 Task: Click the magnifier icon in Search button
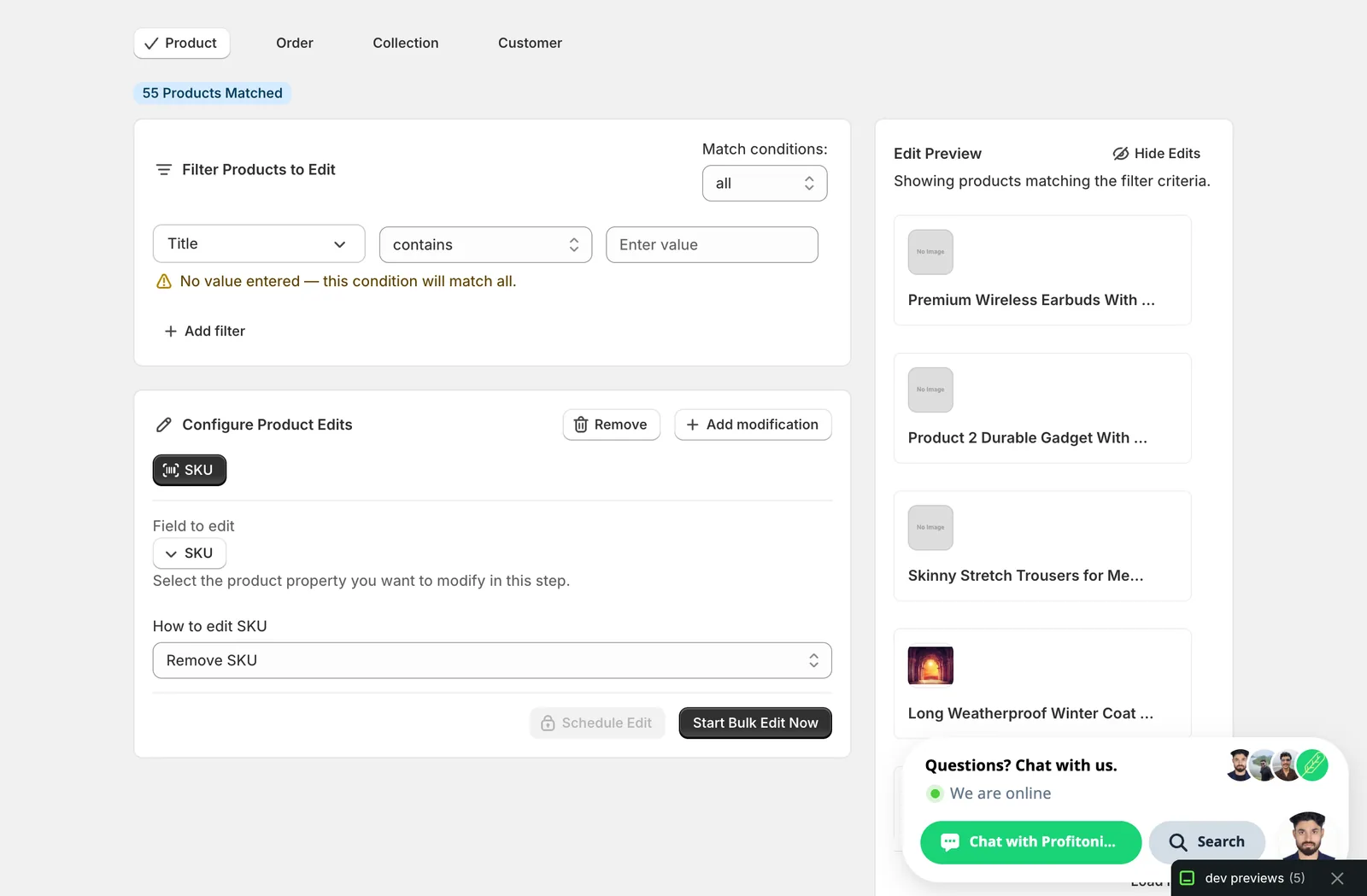[x=1178, y=842]
